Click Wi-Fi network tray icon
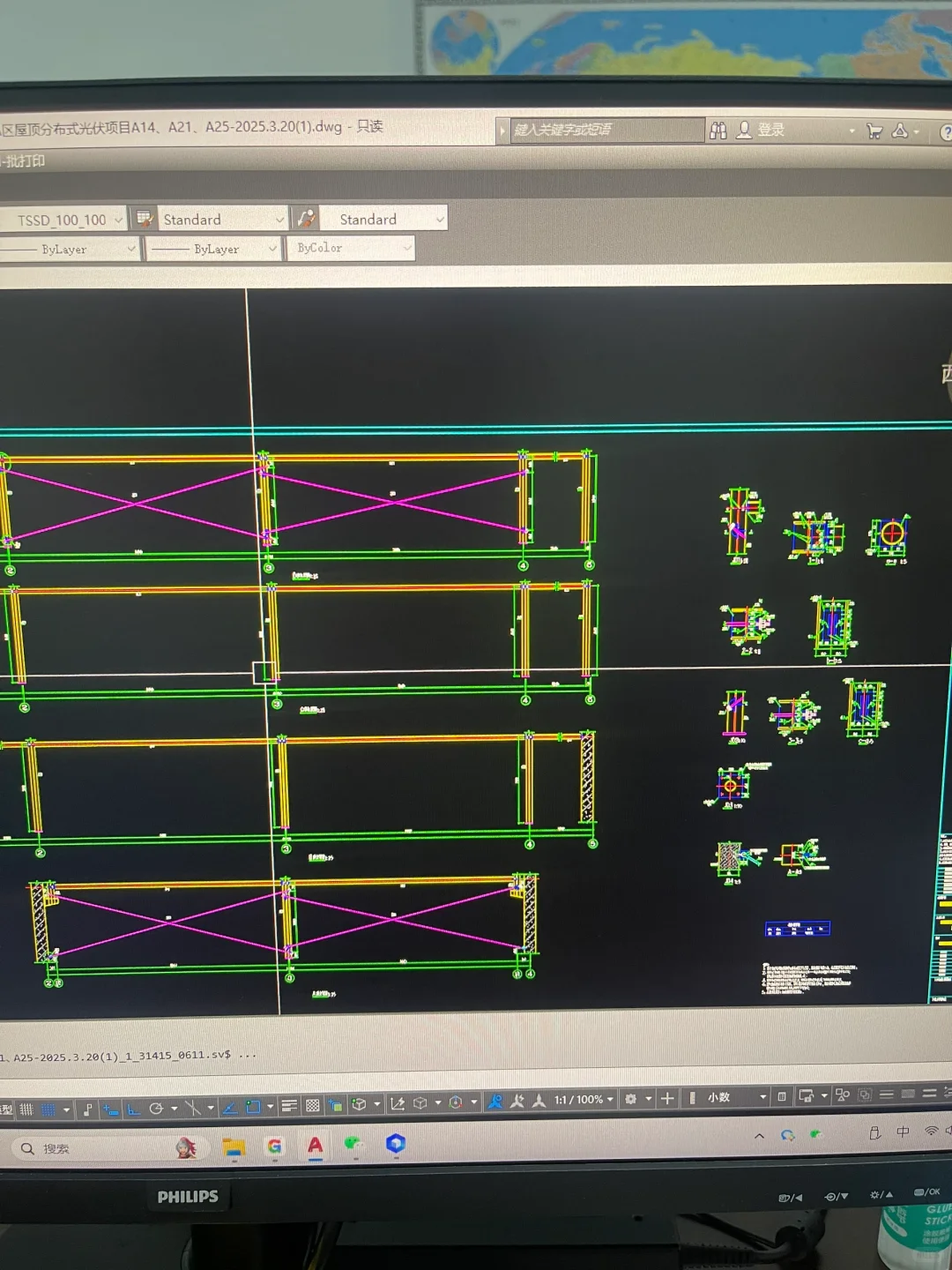This screenshot has width=952, height=1270. (x=931, y=1131)
